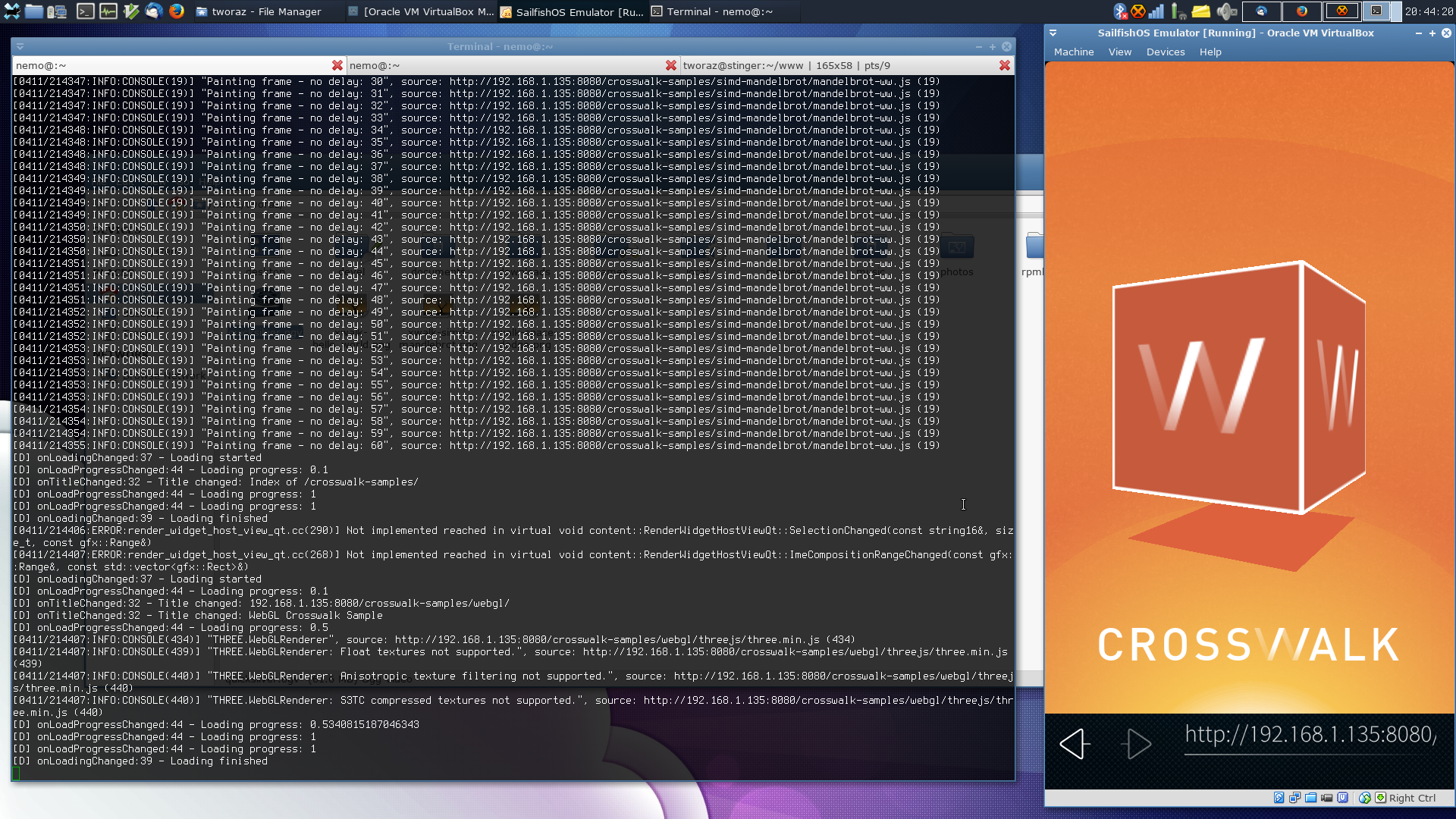Click the panel clock showing 20:44:20

point(1429,11)
